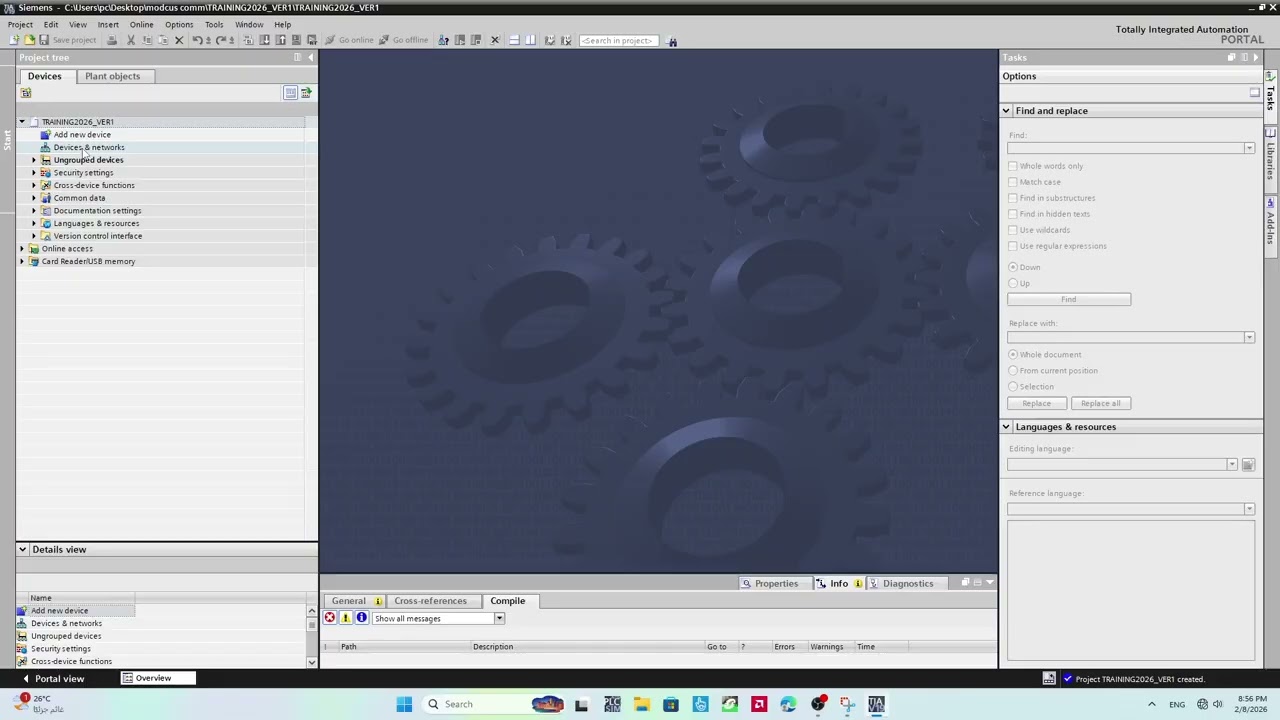Click the Undo arrow icon
The image size is (1280, 720).
point(196,40)
